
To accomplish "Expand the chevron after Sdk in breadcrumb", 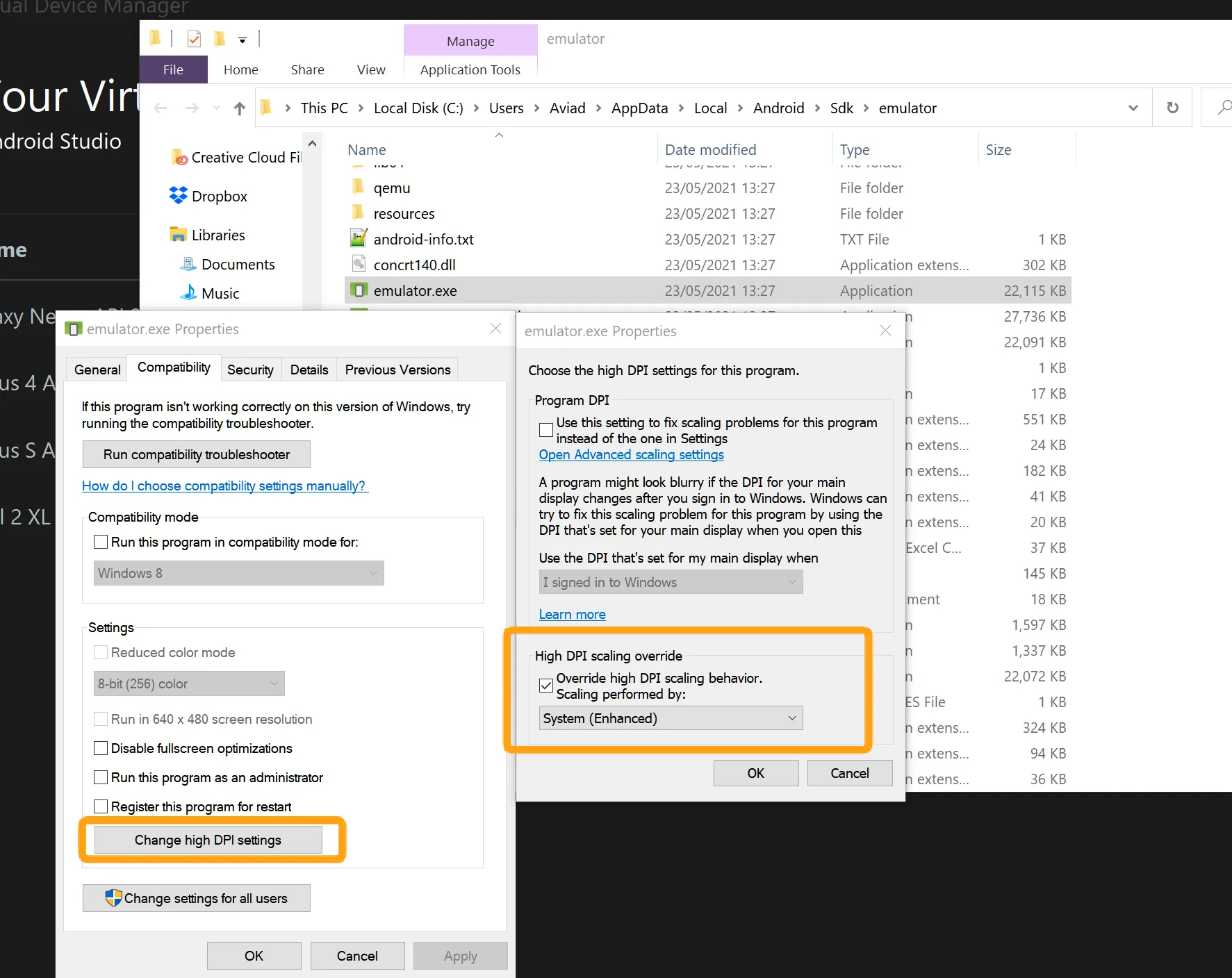I will click(x=866, y=108).
